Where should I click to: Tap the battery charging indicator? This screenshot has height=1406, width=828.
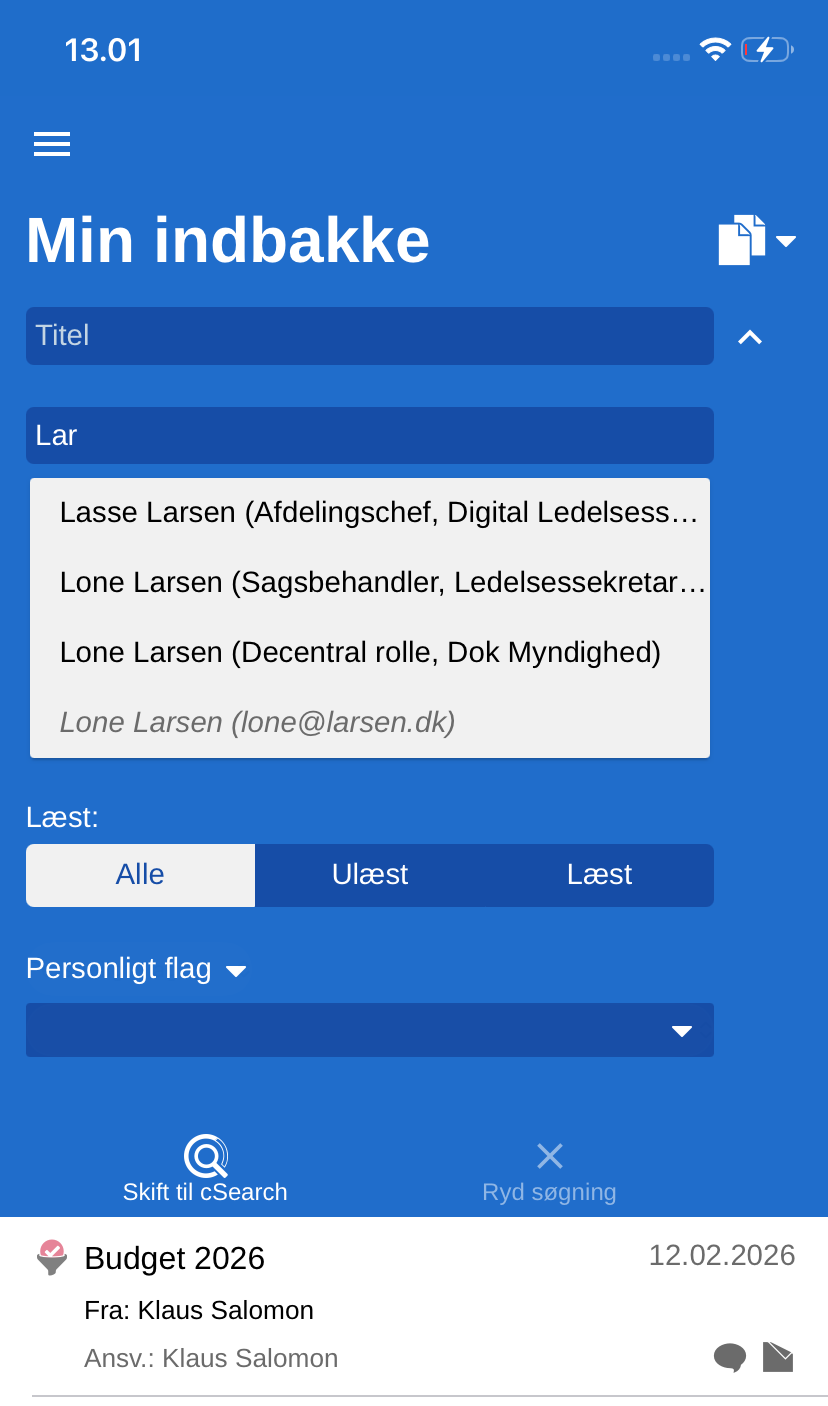click(x=767, y=49)
